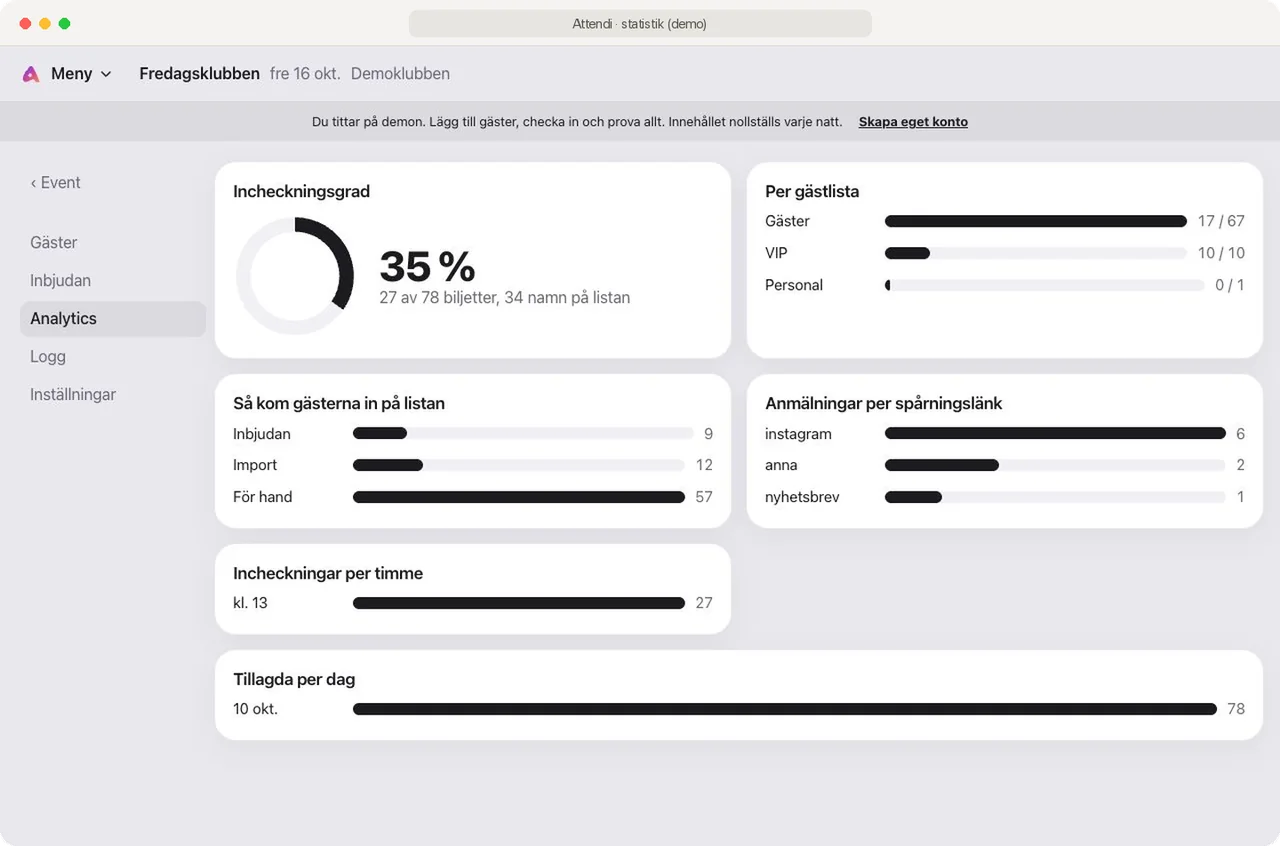This screenshot has width=1280, height=846.
Task: Click the Så kom gästerna in heading
Action: (339, 403)
